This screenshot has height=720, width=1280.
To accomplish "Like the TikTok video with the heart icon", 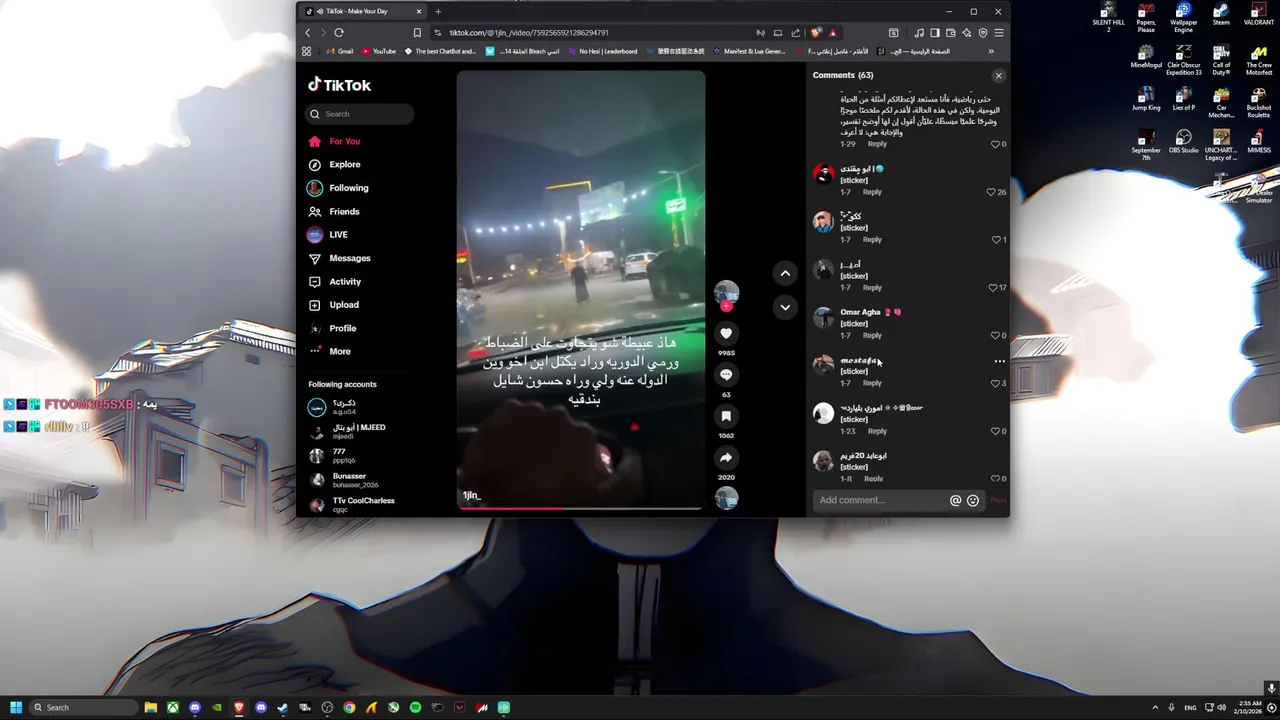I will click(x=726, y=333).
